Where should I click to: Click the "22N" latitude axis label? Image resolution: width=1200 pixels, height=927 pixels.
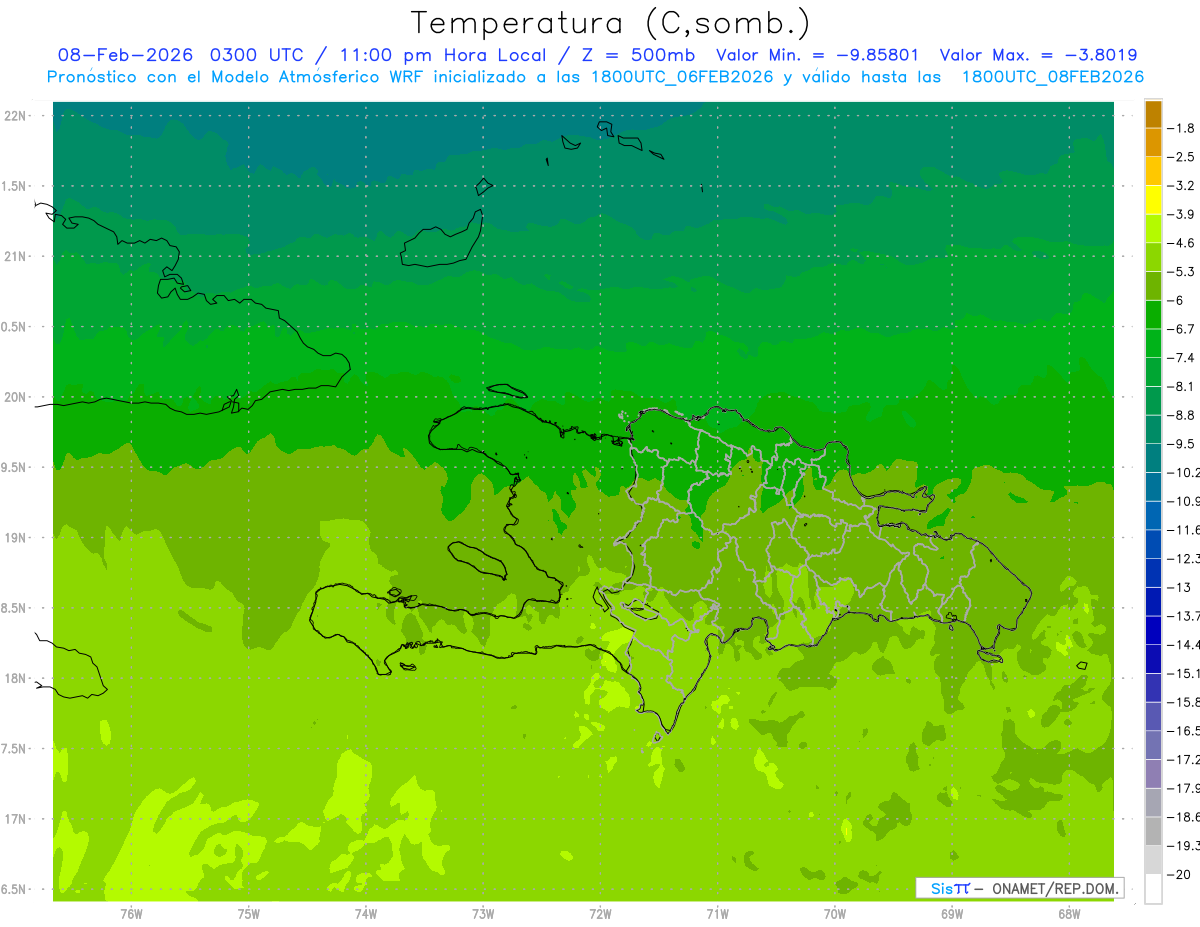pos(17,116)
